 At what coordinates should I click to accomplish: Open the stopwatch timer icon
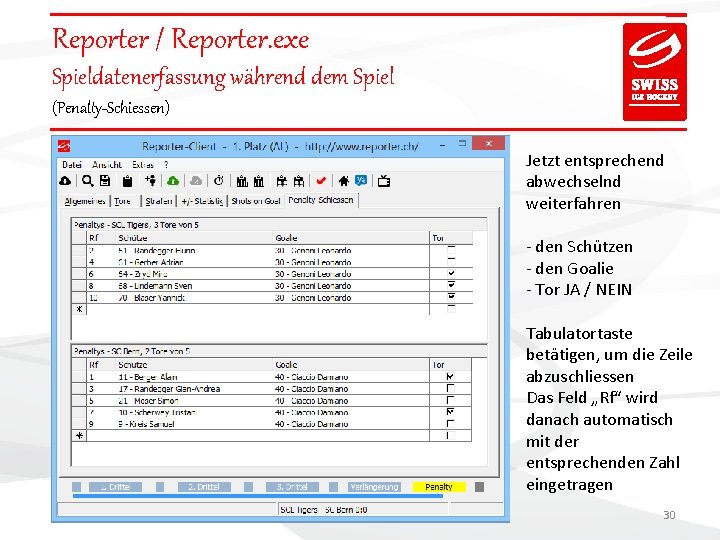coord(219,180)
